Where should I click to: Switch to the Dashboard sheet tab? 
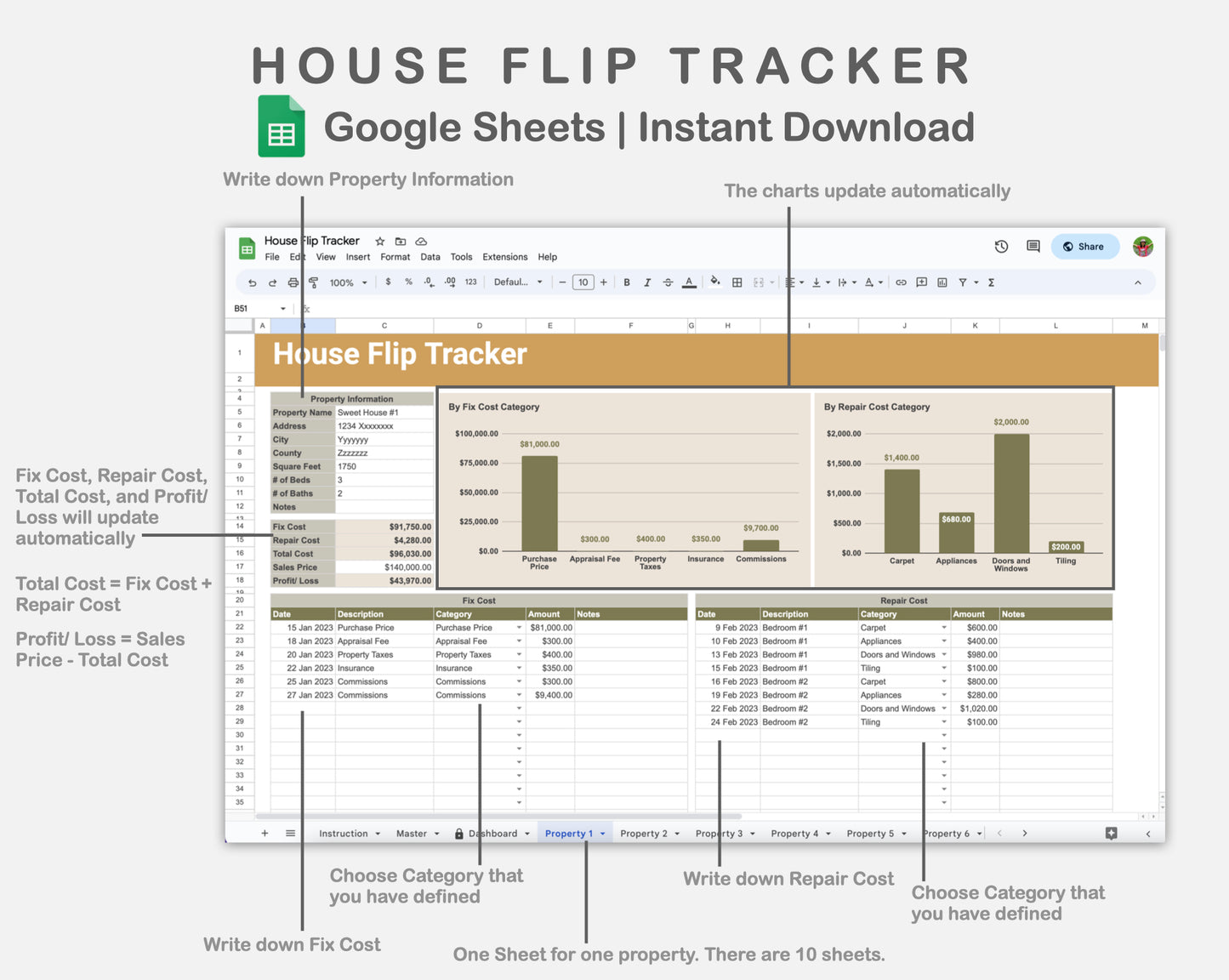[492, 833]
